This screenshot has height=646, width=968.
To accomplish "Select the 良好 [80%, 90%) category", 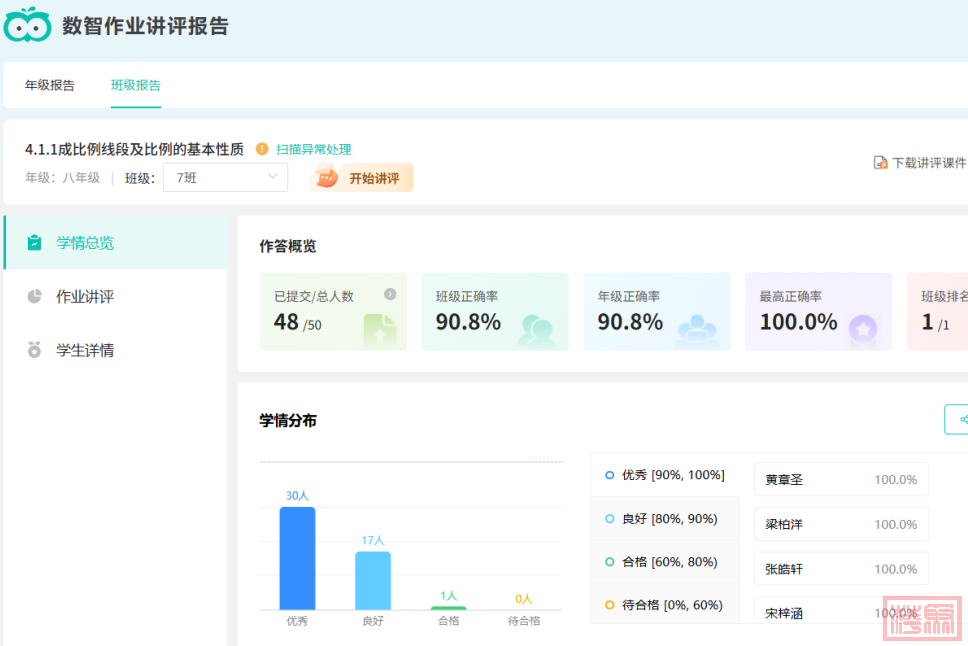I will click(x=665, y=519).
